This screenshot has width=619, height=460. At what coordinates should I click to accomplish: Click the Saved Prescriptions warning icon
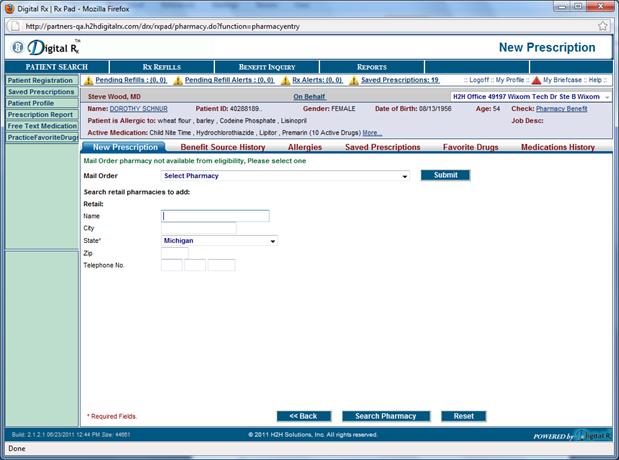click(354, 80)
